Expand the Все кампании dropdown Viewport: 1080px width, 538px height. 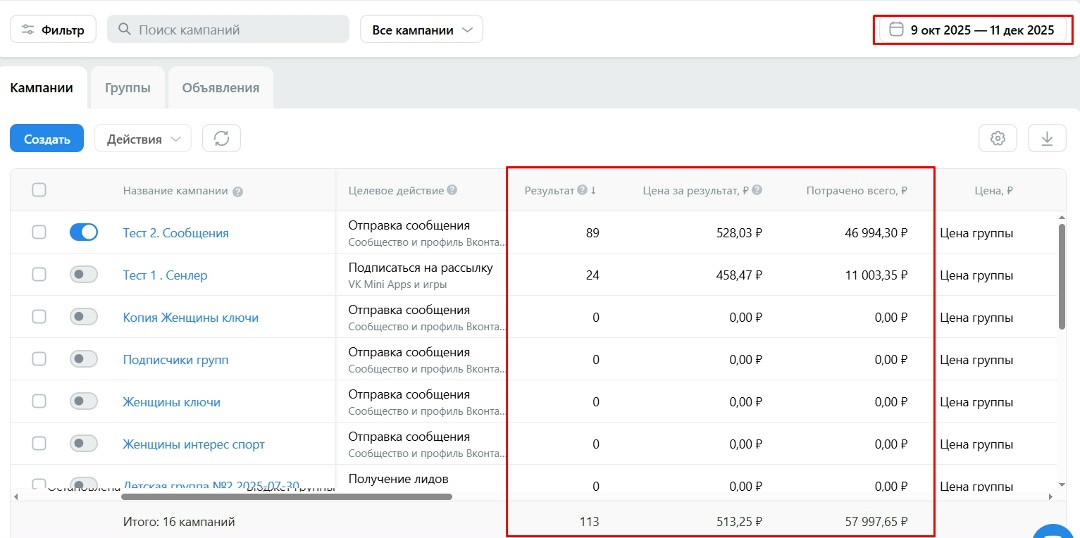(x=422, y=30)
